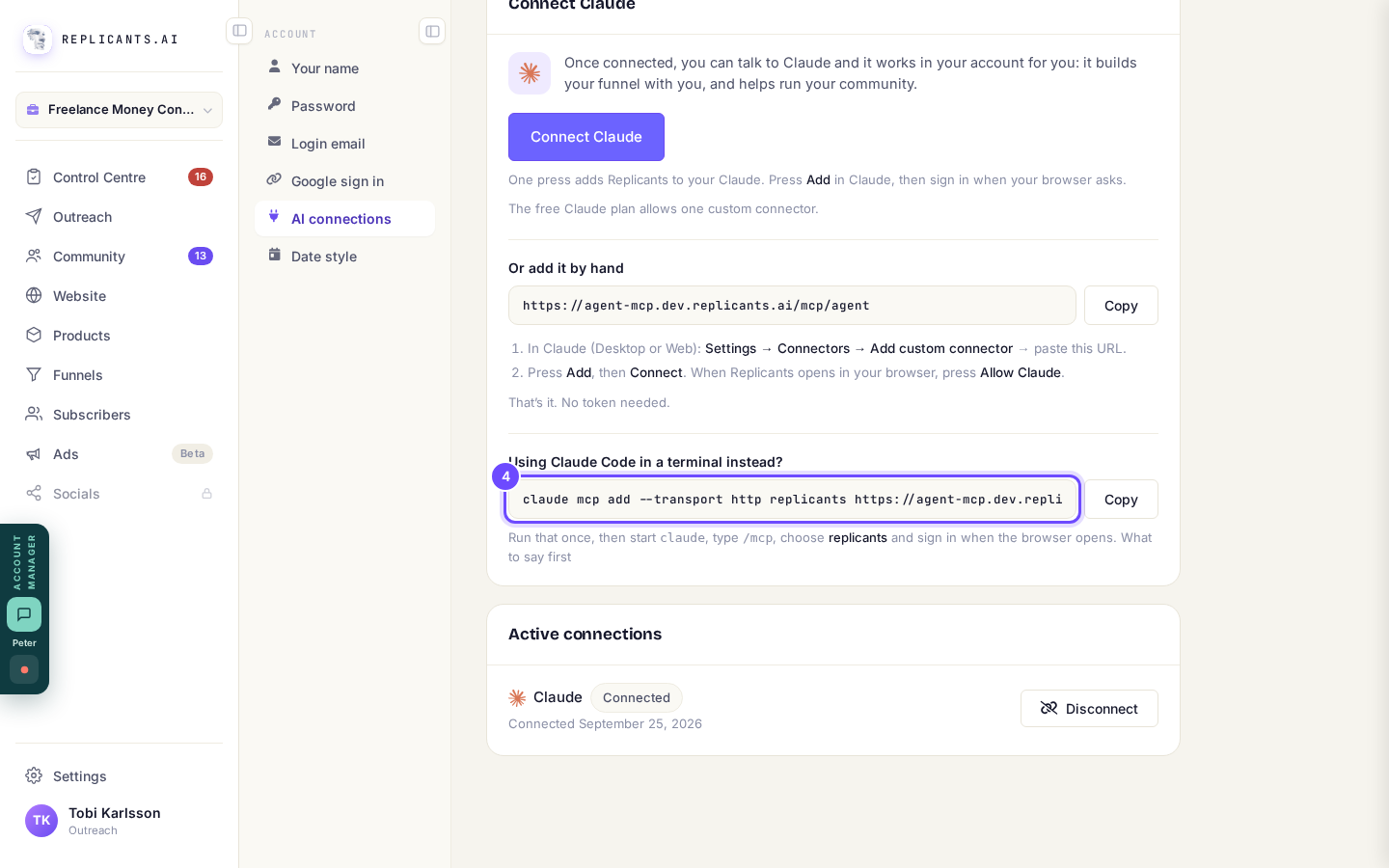Click the lock icon beside Socials
Viewport: 1389px width, 868px height.
pyautogui.click(x=206, y=493)
